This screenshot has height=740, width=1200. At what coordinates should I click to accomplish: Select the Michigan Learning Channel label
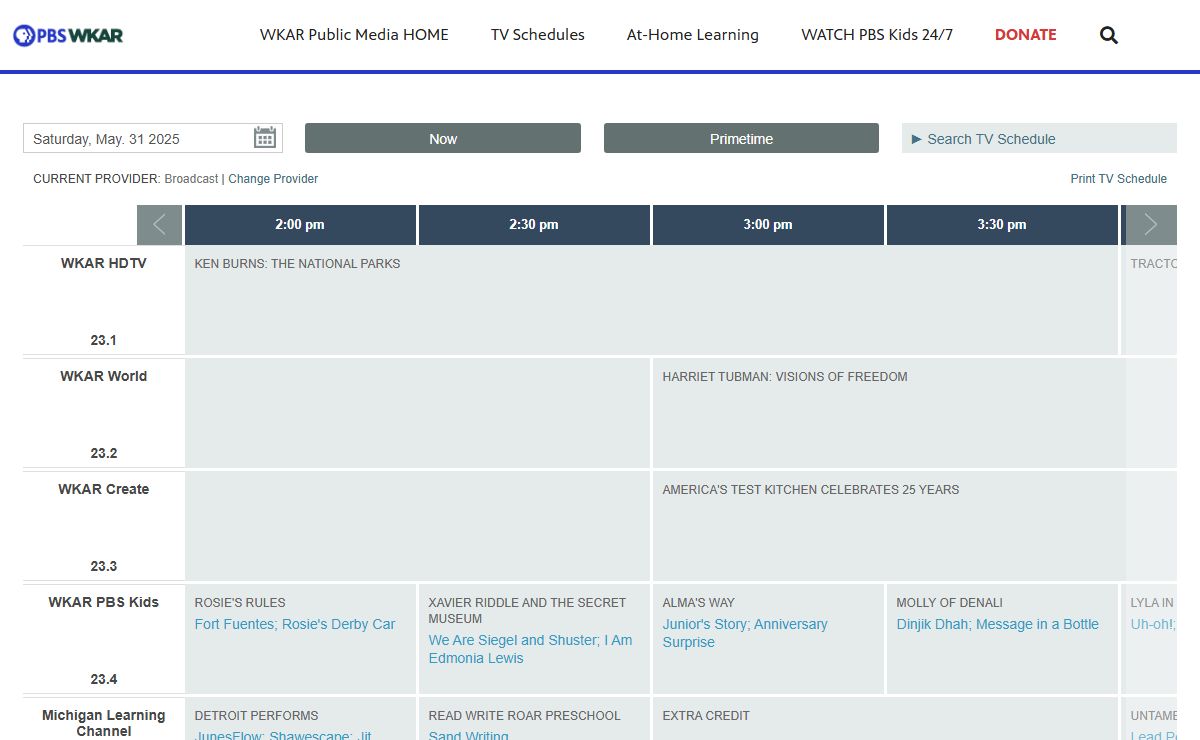click(x=104, y=724)
